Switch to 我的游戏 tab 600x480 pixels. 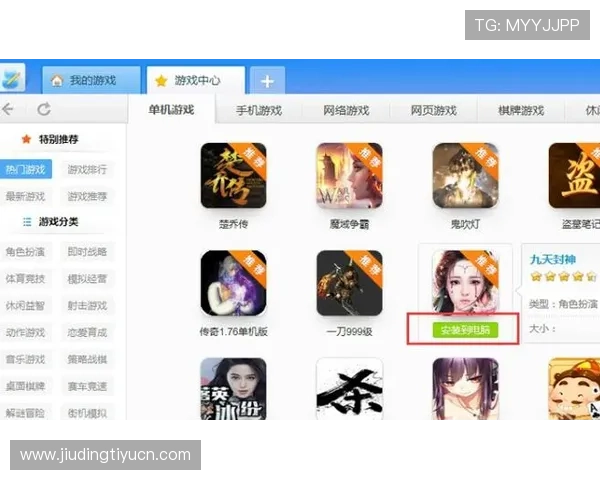click(x=91, y=80)
